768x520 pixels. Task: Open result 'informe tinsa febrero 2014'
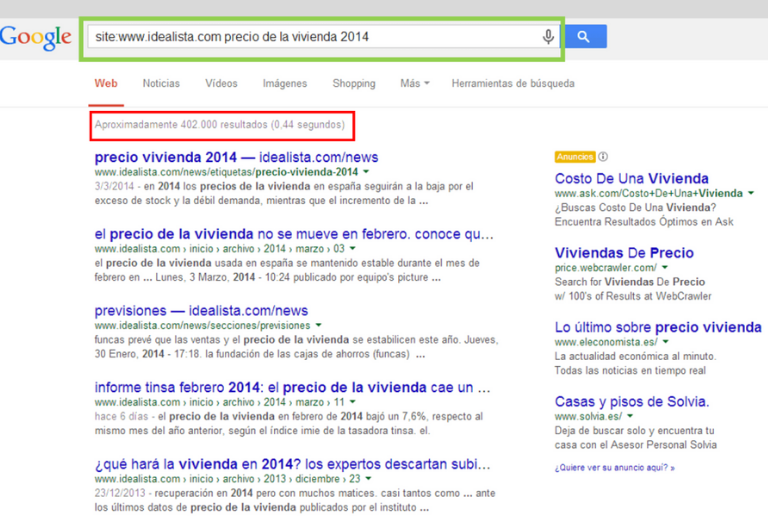click(x=292, y=387)
